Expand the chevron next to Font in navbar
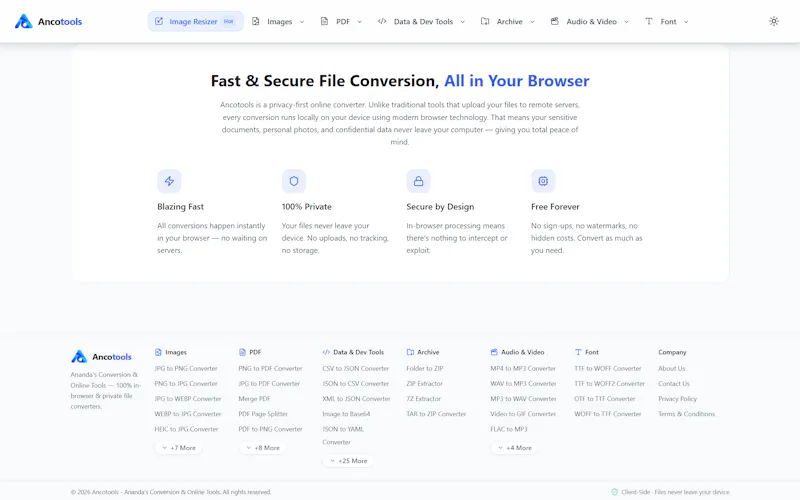 tap(686, 22)
